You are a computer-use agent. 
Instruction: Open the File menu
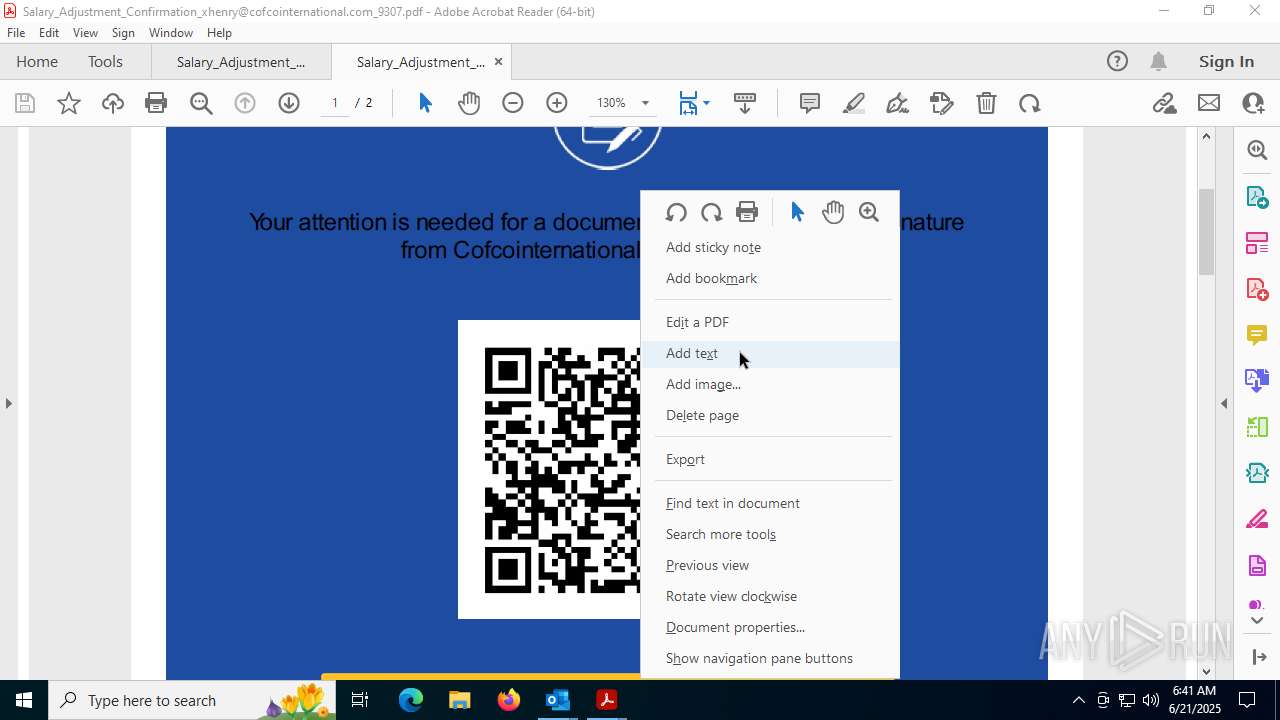[x=16, y=33]
